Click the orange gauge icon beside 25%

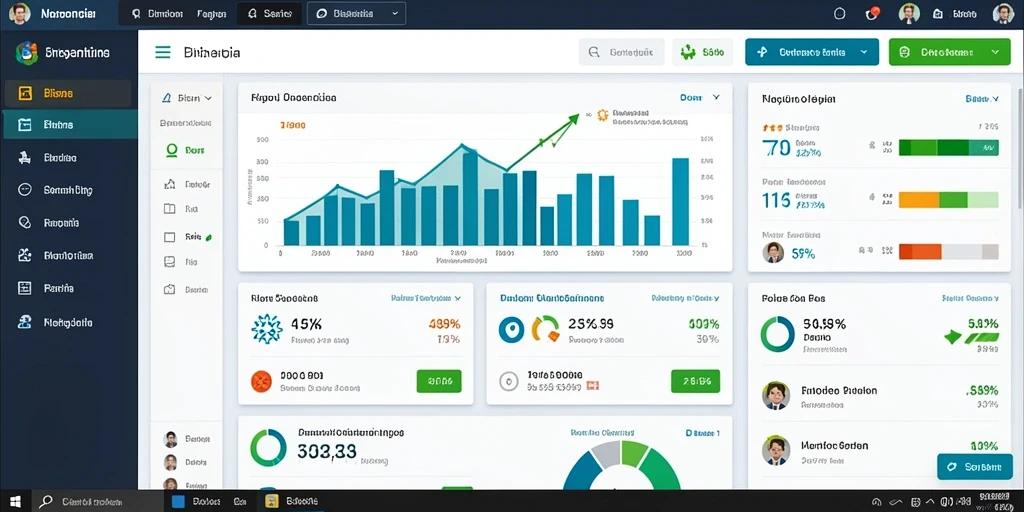point(546,328)
